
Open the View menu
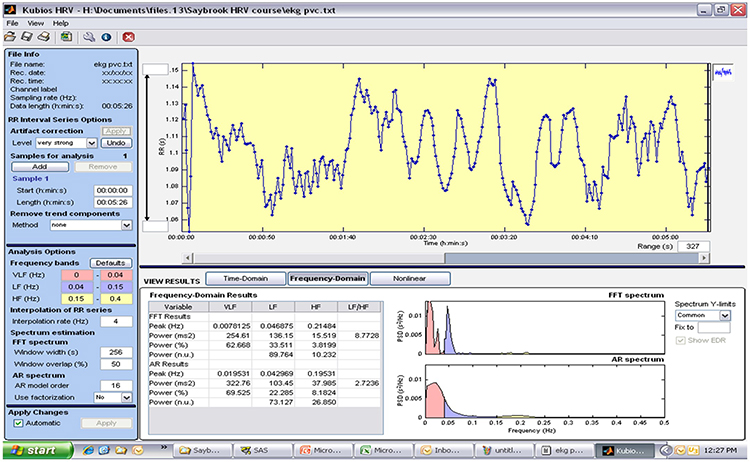[x=35, y=22]
